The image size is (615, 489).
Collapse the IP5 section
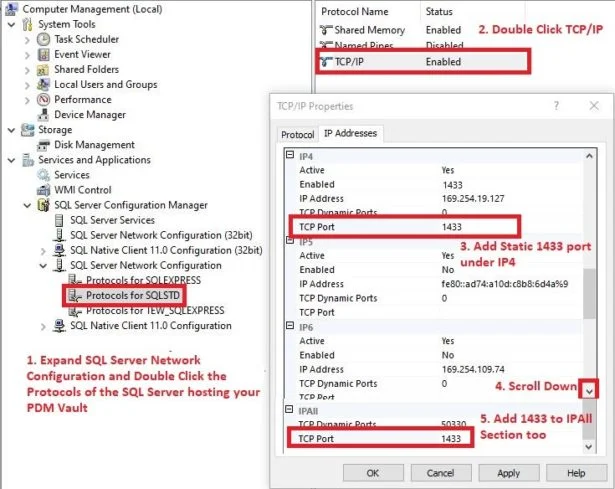290,240
